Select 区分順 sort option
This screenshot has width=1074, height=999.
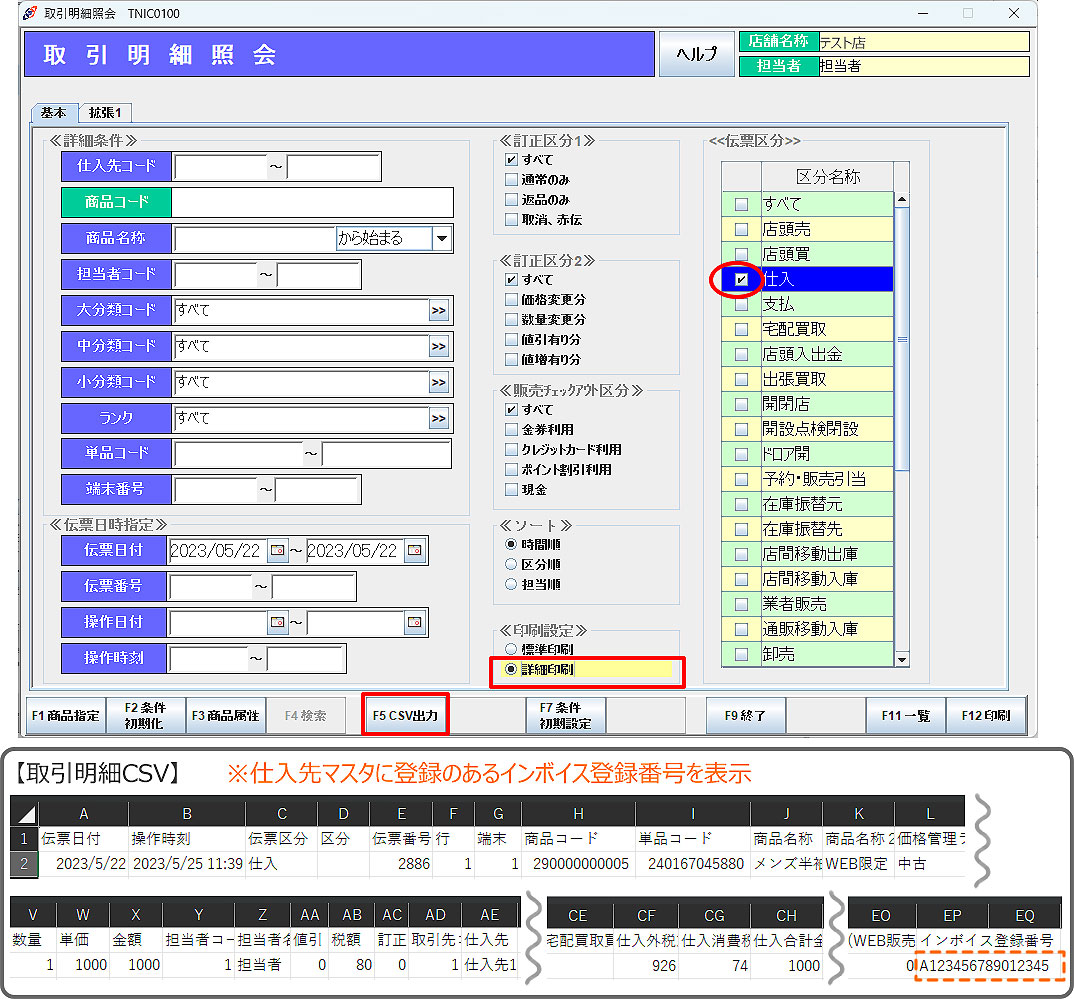click(x=512, y=564)
